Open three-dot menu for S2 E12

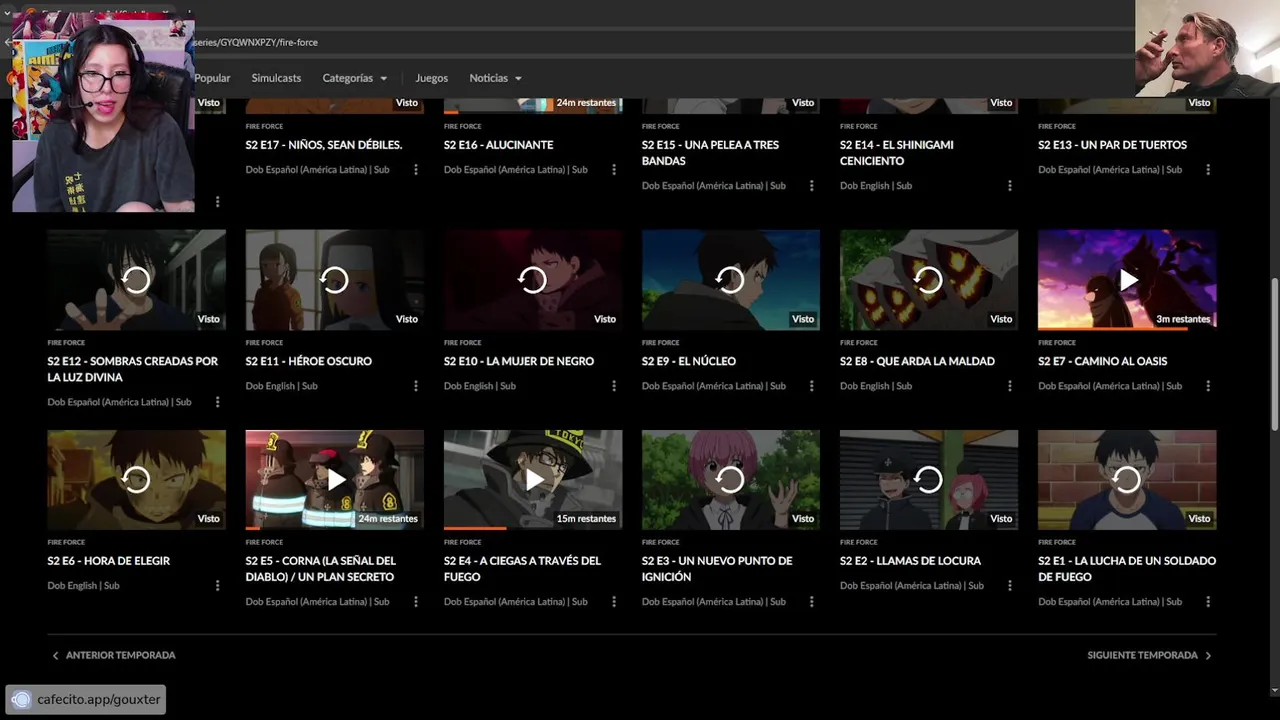tap(217, 402)
